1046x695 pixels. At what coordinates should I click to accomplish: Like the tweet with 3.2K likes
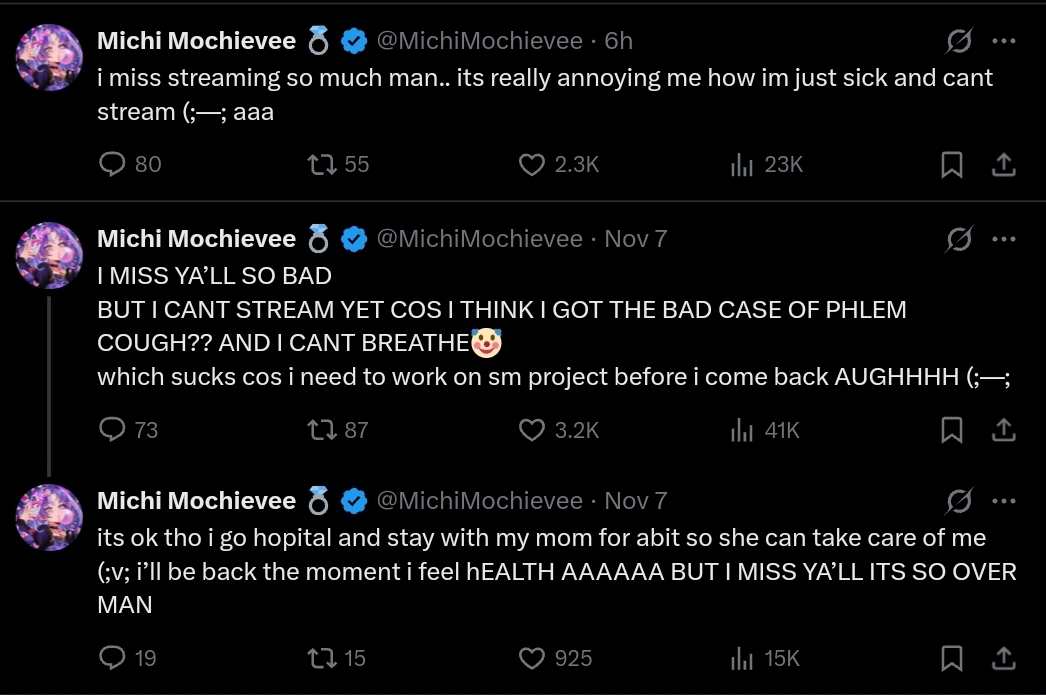click(532, 430)
